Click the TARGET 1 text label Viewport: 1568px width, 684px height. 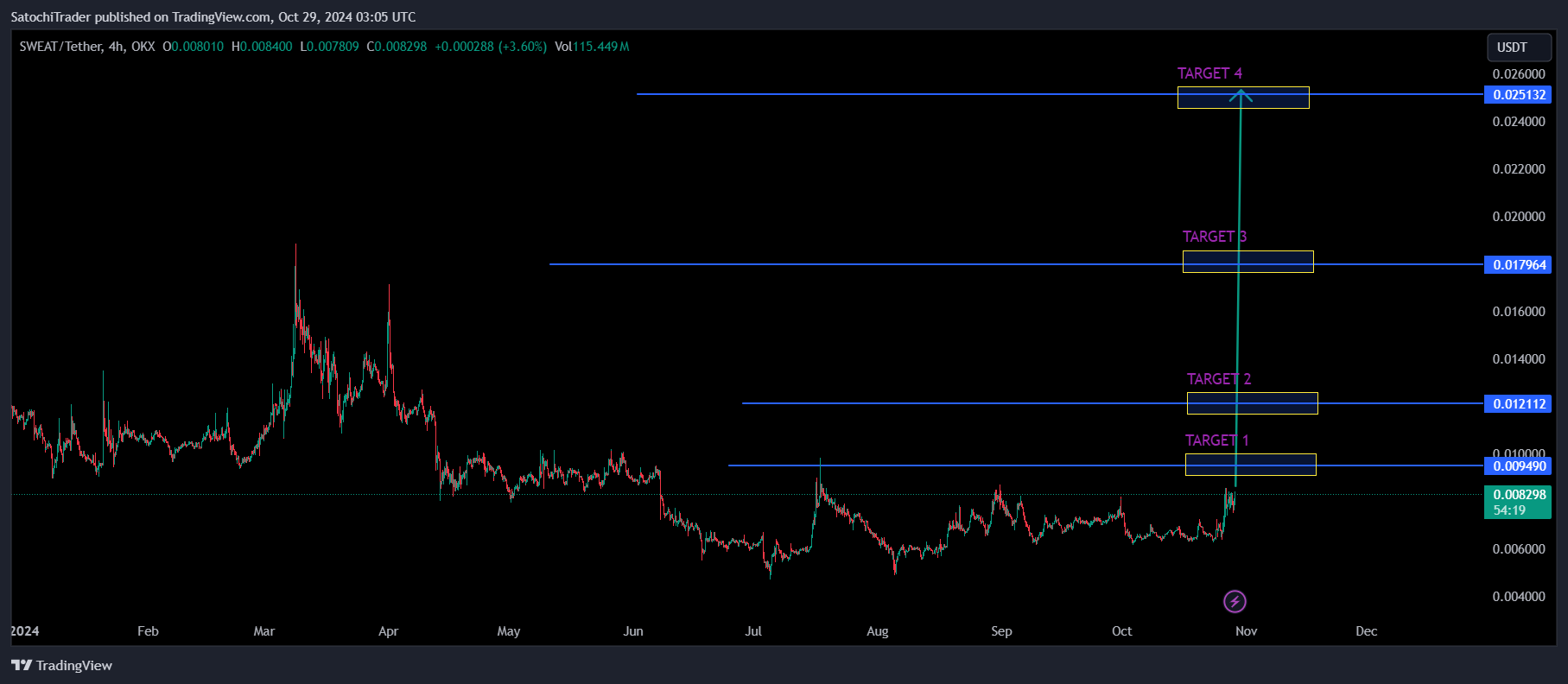(x=1217, y=440)
